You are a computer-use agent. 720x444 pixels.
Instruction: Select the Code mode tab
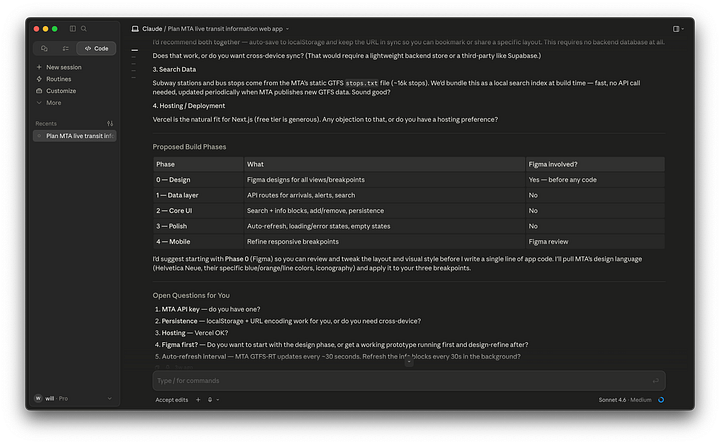(96, 48)
